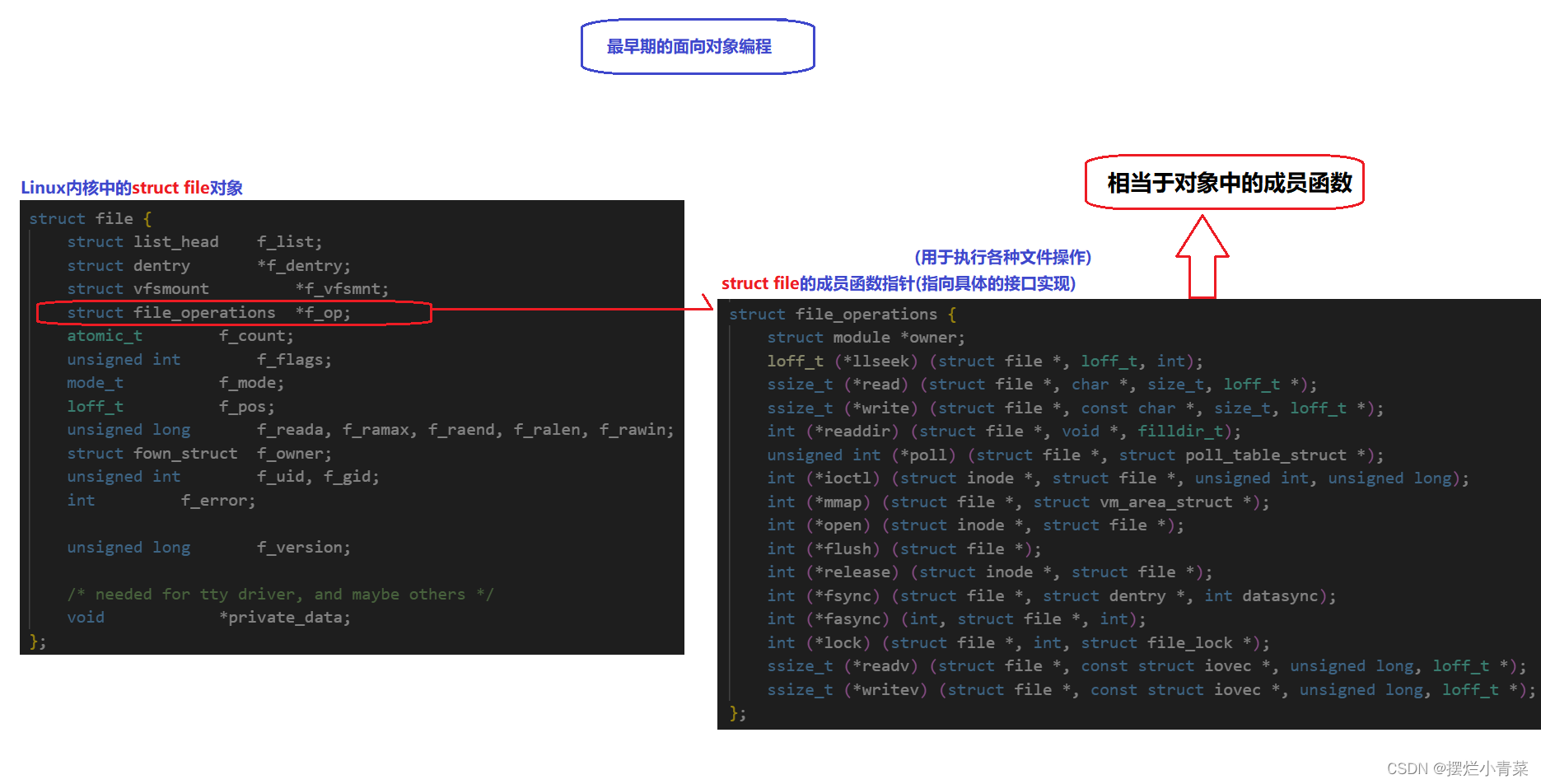
Task: Click the line 'atomic_t f_count;'
Action: [x=180, y=336]
